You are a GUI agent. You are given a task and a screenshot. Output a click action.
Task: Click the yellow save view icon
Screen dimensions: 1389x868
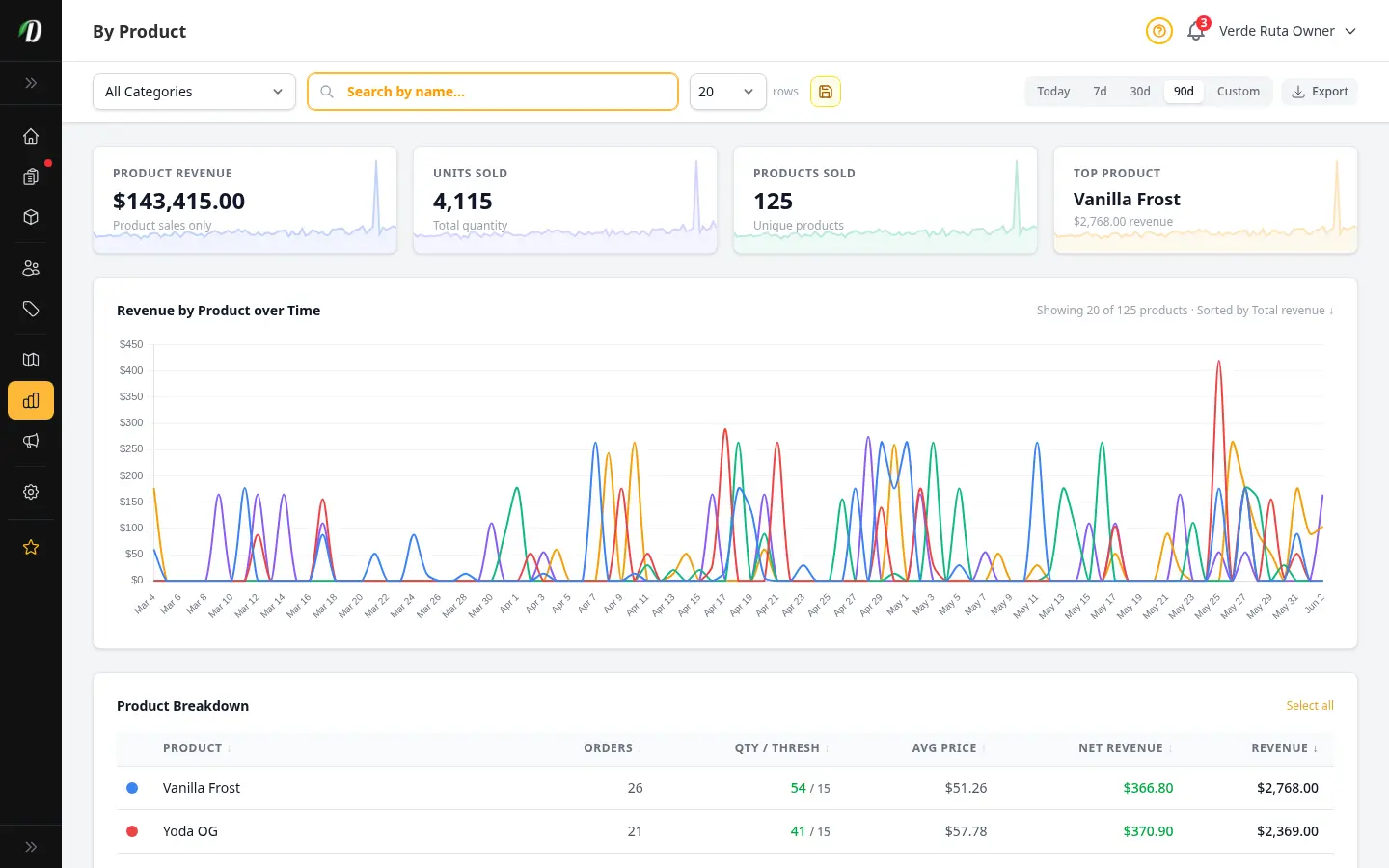pos(826,92)
